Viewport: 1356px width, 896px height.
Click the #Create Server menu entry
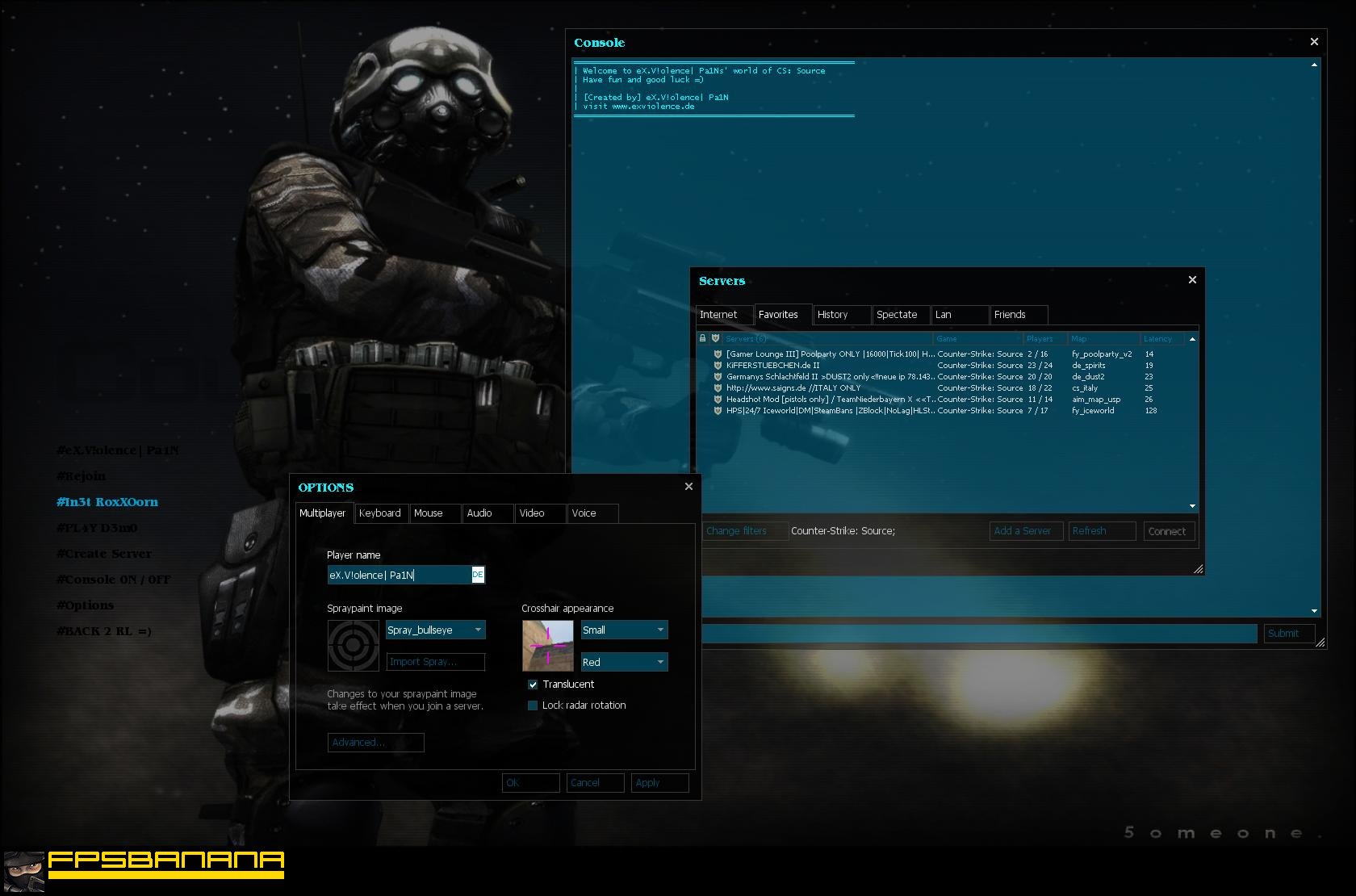click(104, 554)
